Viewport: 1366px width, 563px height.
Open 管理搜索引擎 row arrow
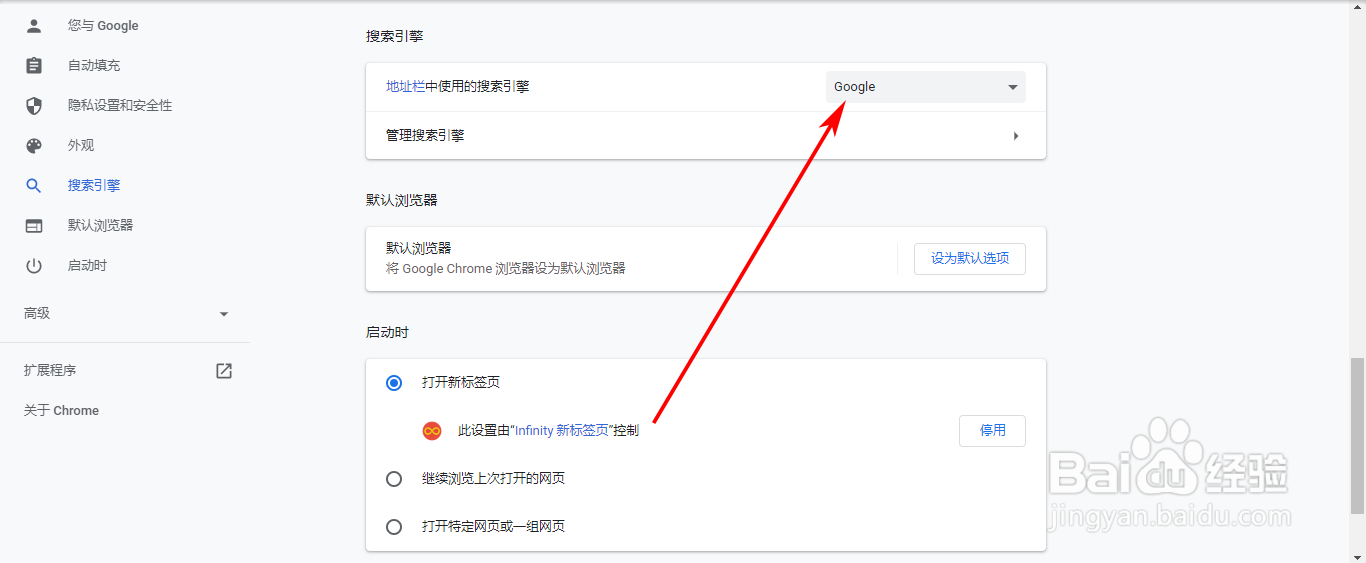tap(1016, 136)
